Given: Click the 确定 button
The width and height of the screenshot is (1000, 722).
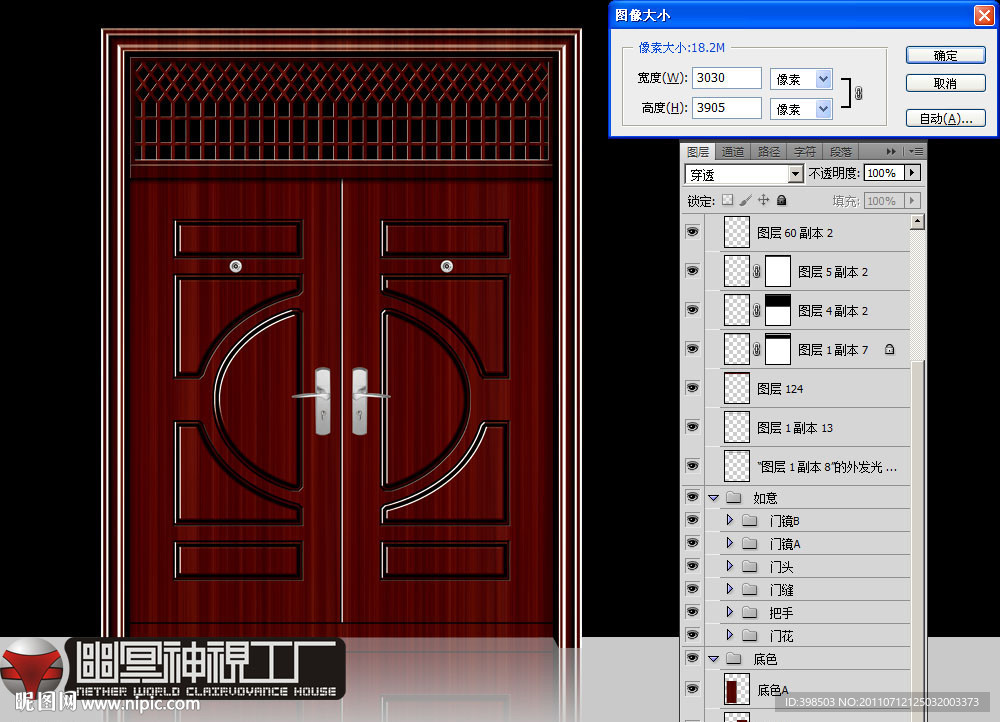Looking at the screenshot, I should (x=945, y=55).
